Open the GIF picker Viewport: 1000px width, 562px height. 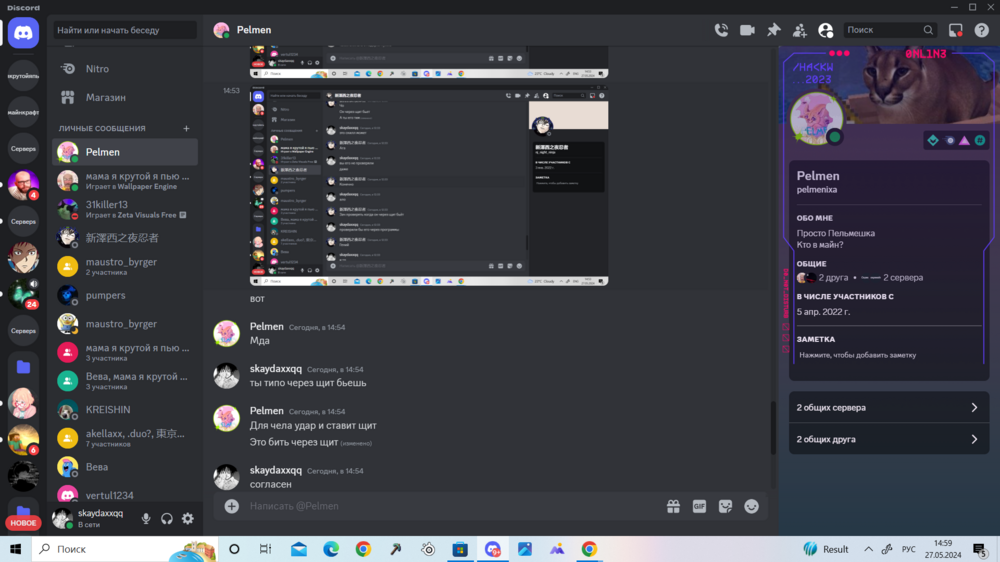tap(699, 506)
